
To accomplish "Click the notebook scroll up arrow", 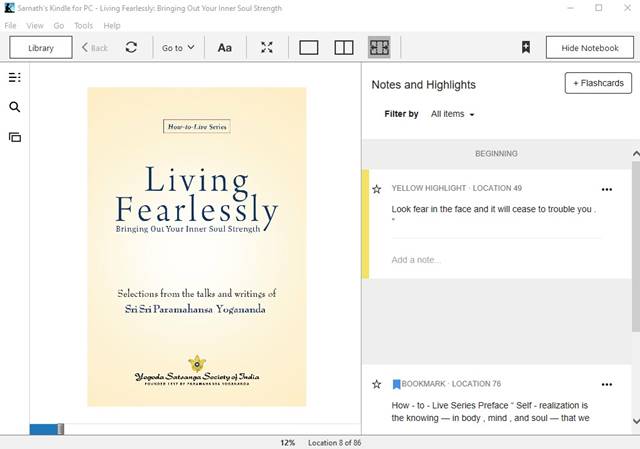I will point(636,154).
